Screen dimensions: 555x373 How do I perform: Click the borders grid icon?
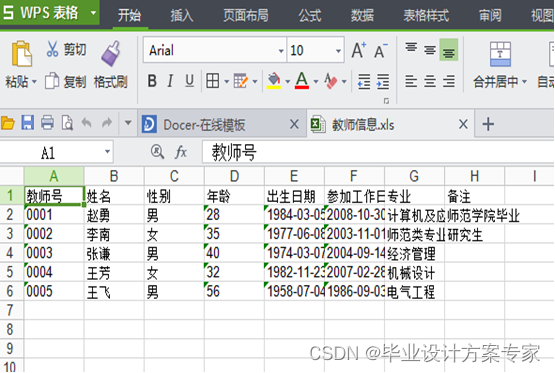pyautogui.click(x=213, y=81)
